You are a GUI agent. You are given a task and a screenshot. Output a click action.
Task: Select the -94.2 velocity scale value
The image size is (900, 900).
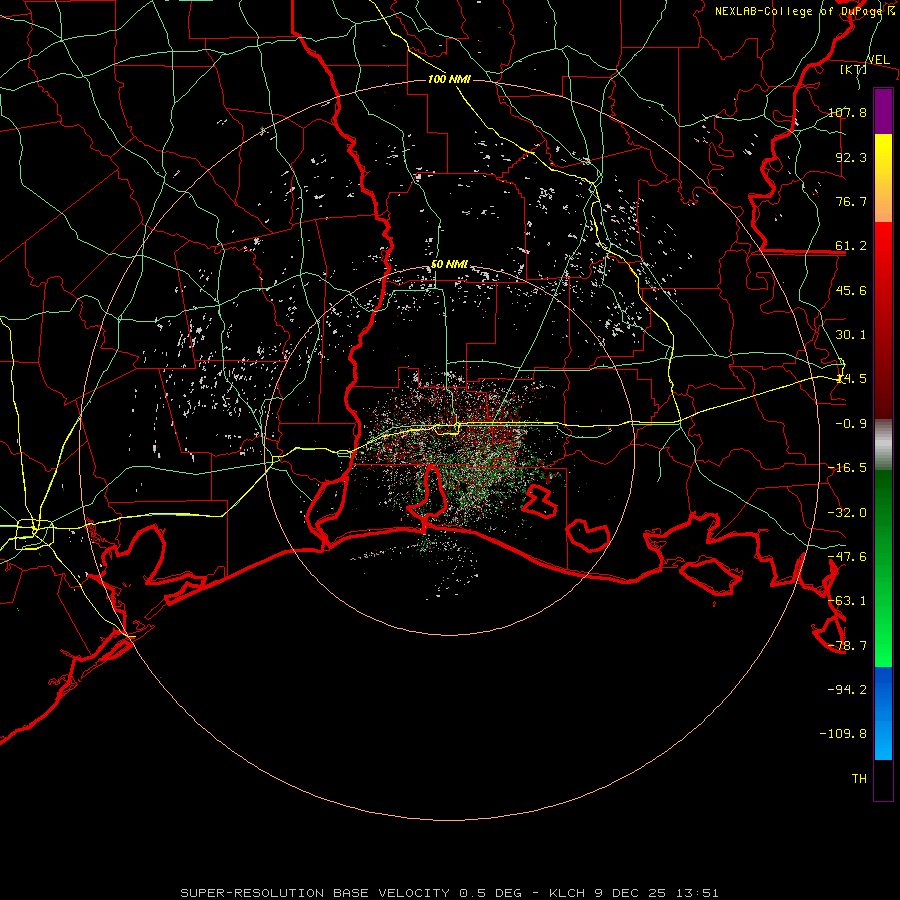tap(847, 689)
